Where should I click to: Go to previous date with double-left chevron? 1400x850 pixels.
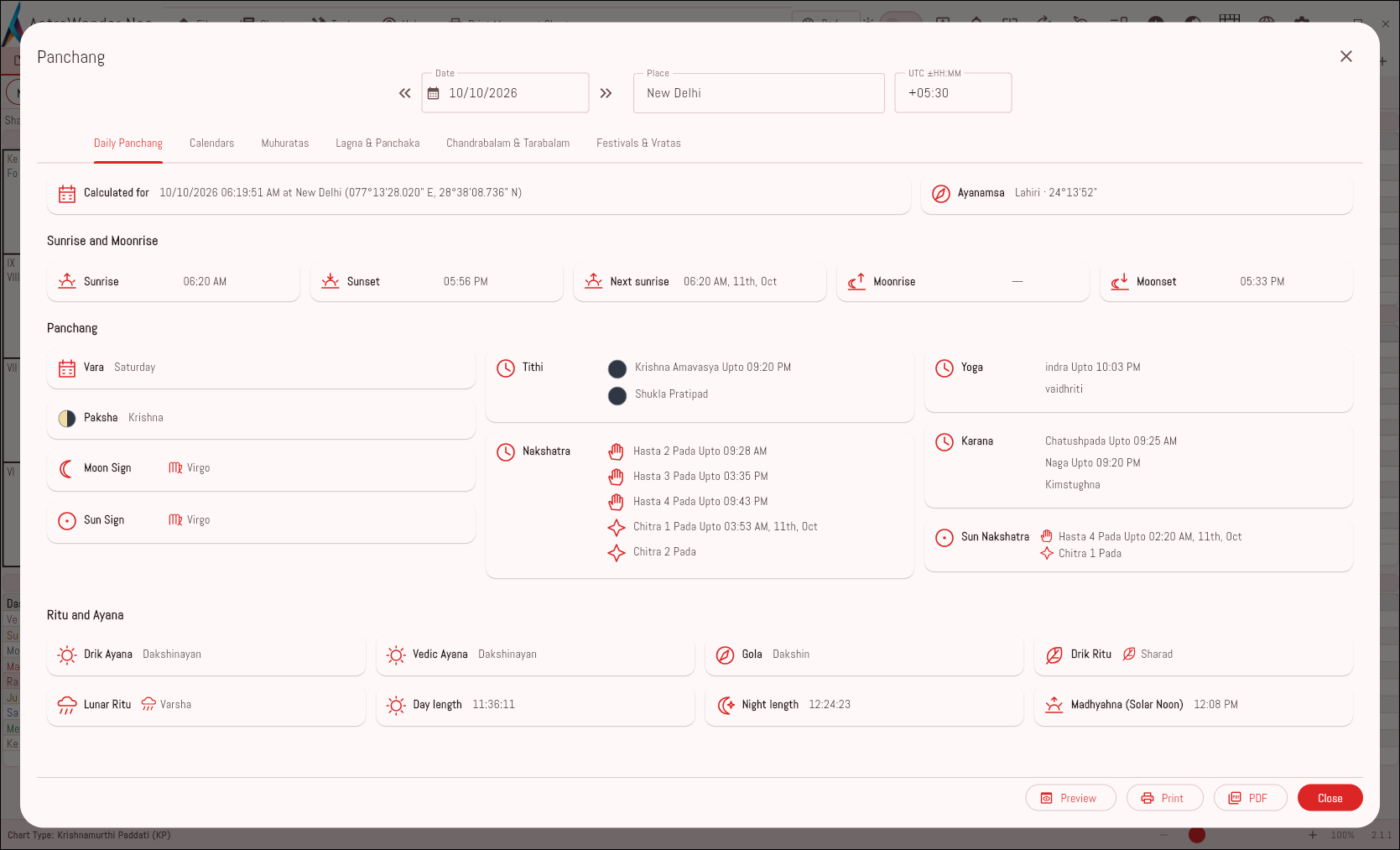tap(404, 93)
